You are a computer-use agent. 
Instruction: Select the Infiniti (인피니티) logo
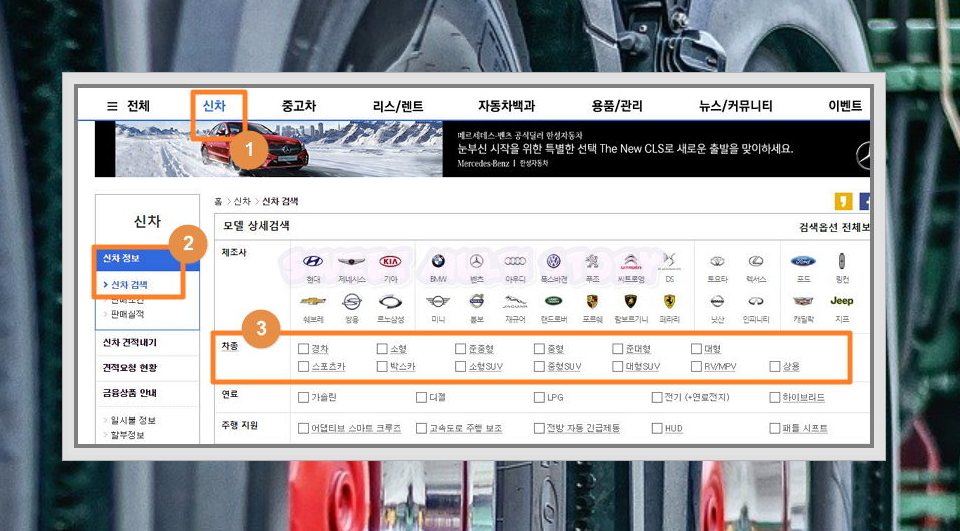tap(756, 301)
